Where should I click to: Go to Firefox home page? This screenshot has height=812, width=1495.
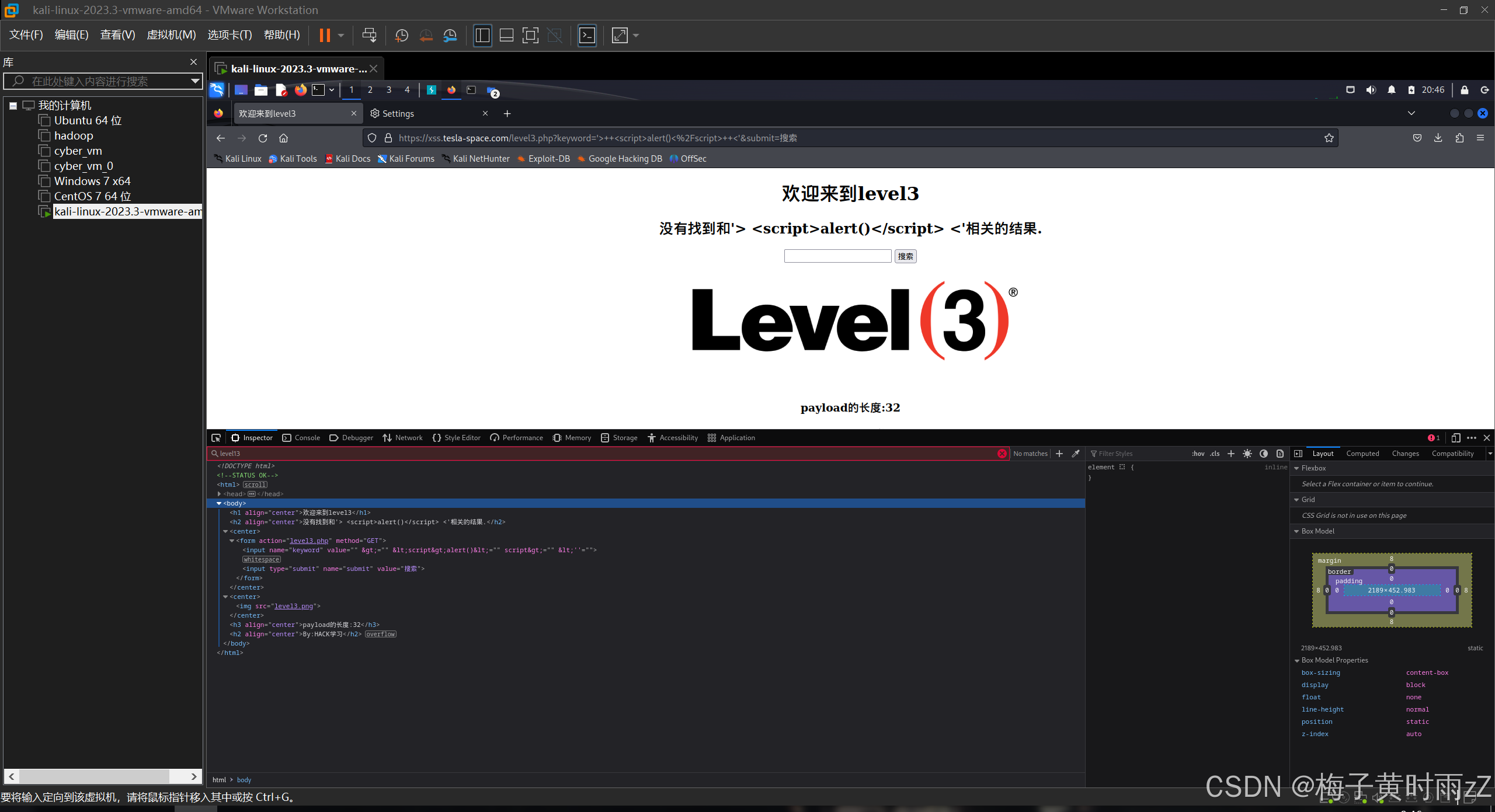pos(284,138)
